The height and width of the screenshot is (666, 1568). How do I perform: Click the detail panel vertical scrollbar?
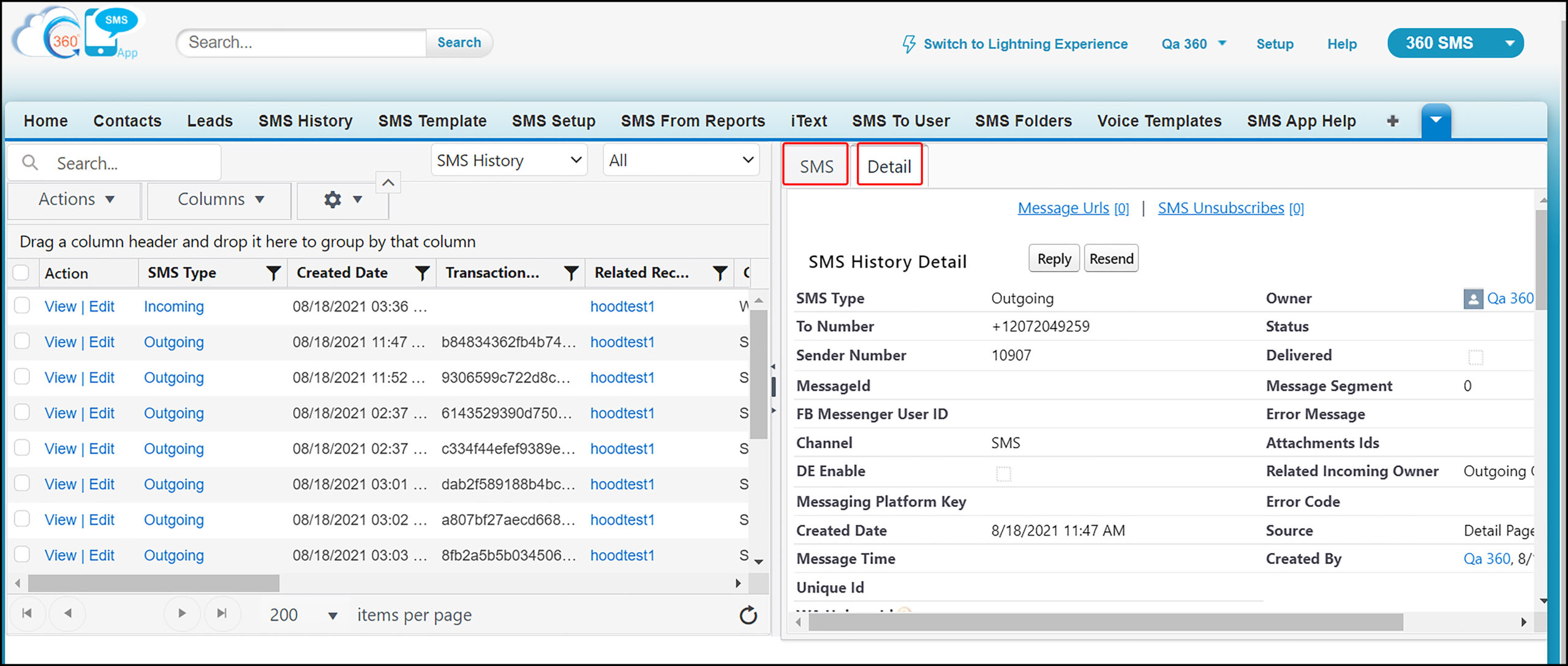tap(1541, 260)
